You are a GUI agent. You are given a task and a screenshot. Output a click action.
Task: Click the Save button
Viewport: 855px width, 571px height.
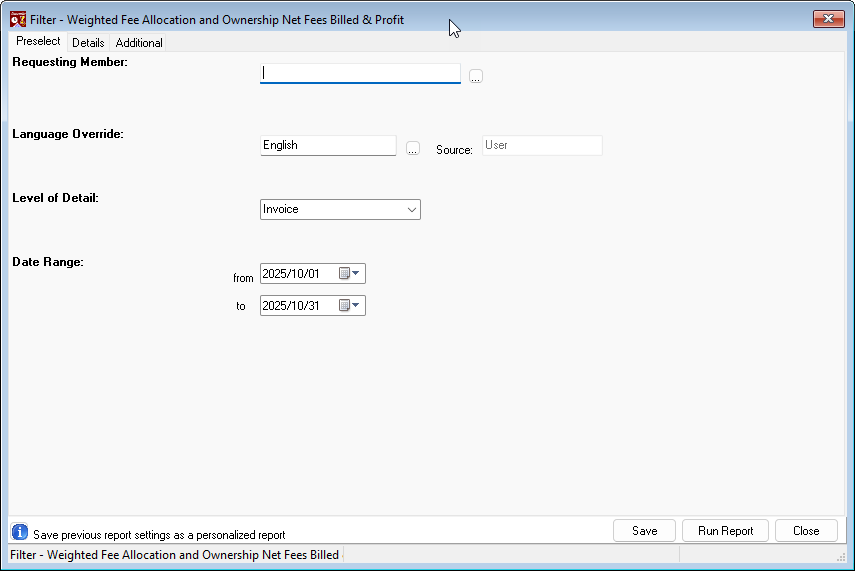[x=645, y=531]
